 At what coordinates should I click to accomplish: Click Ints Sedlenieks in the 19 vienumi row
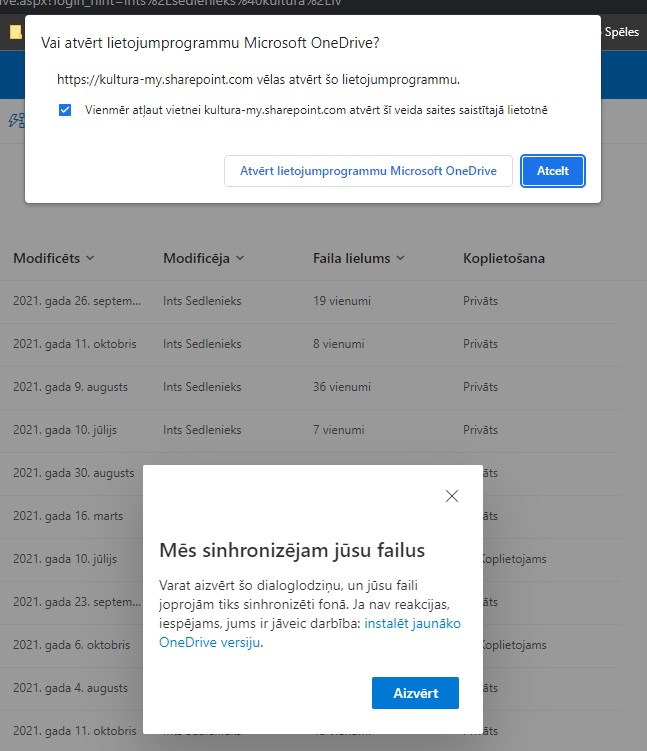coord(202,301)
